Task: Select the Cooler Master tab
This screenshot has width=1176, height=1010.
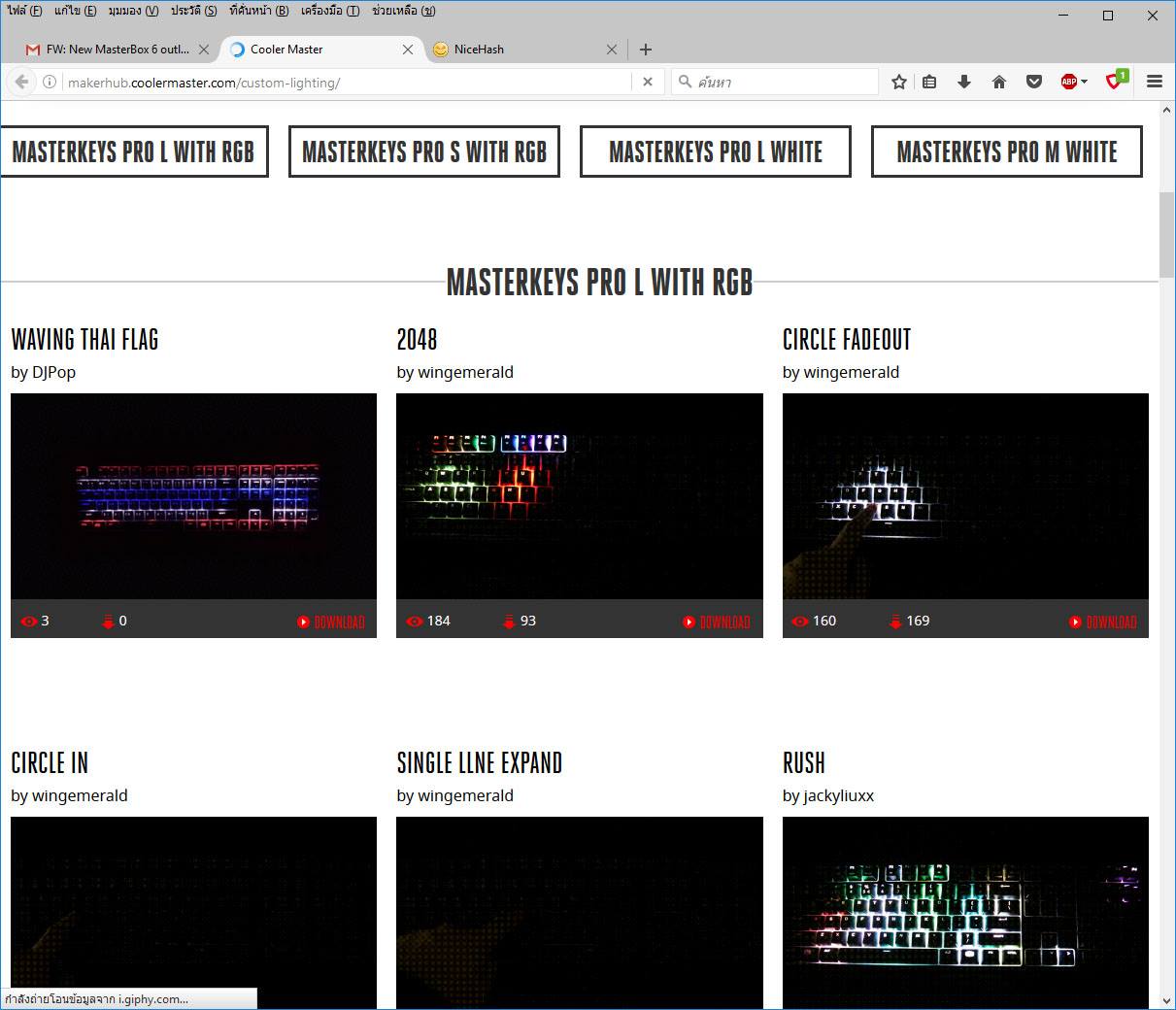Action: tap(320, 50)
